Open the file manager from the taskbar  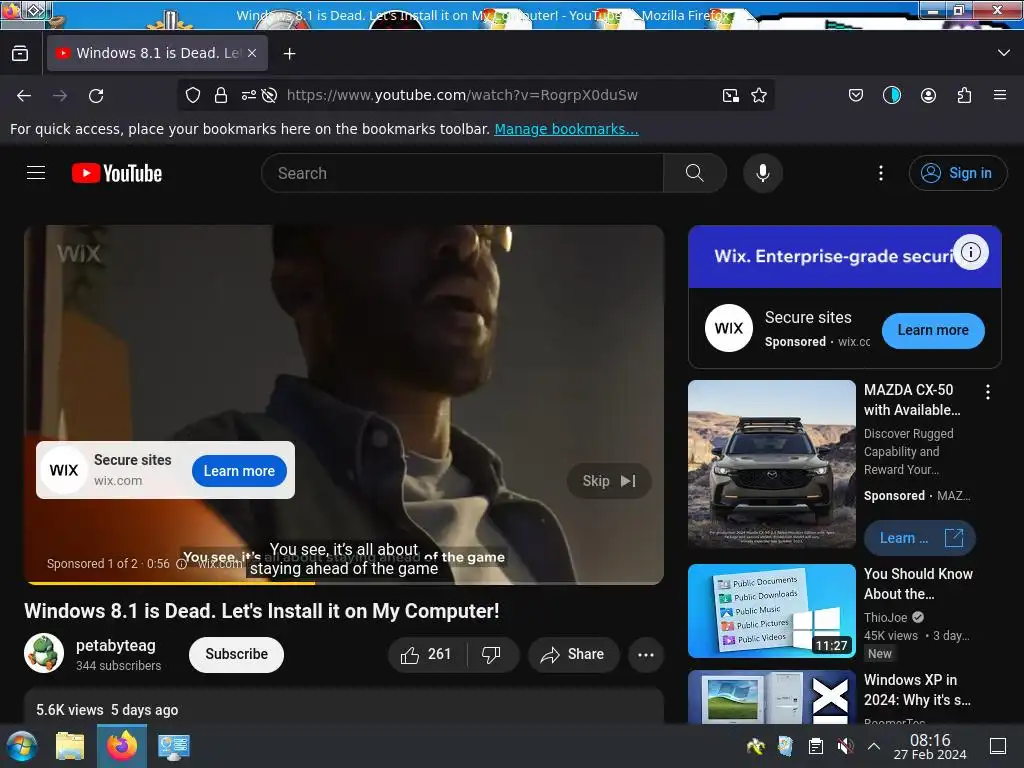(70, 746)
